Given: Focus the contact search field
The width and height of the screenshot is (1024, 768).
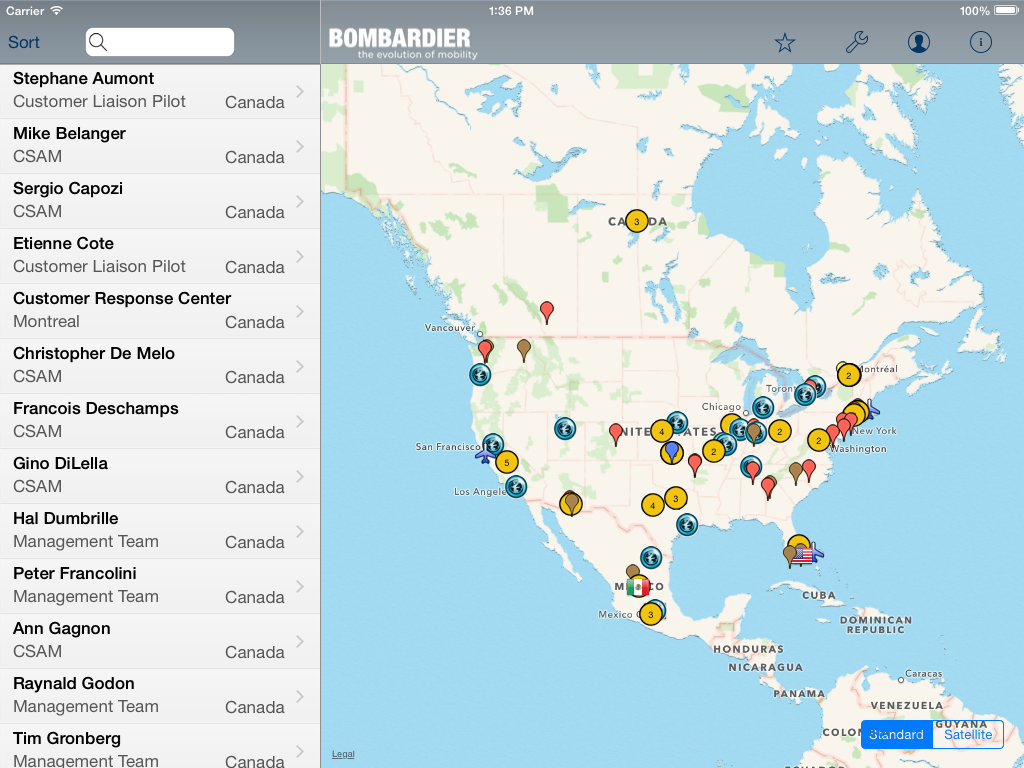Looking at the screenshot, I should tap(160, 42).
